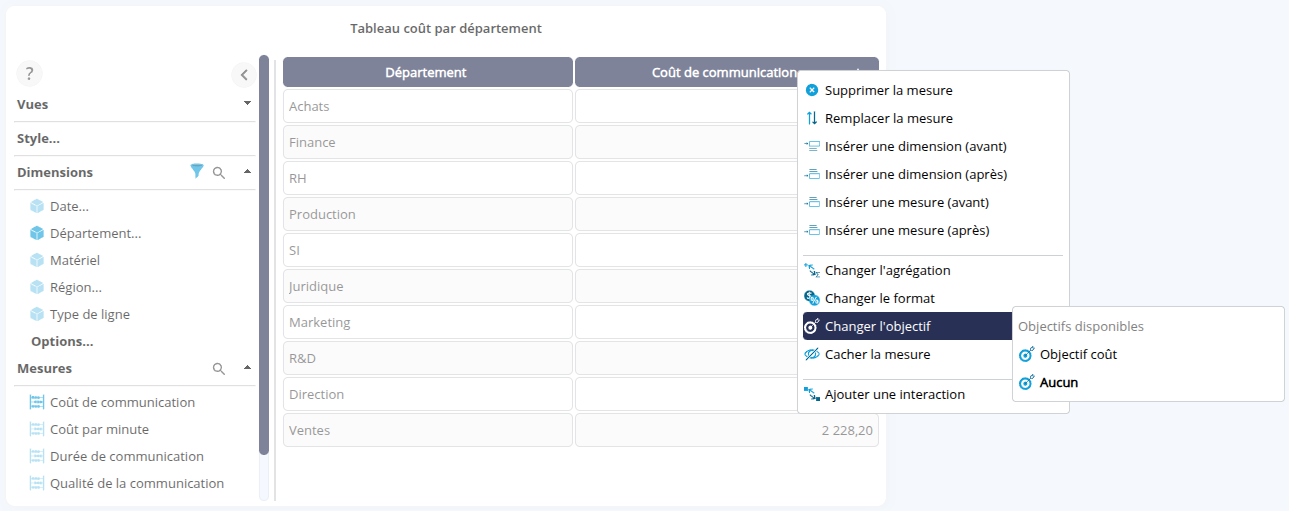Open the Style... settings link

[38, 139]
